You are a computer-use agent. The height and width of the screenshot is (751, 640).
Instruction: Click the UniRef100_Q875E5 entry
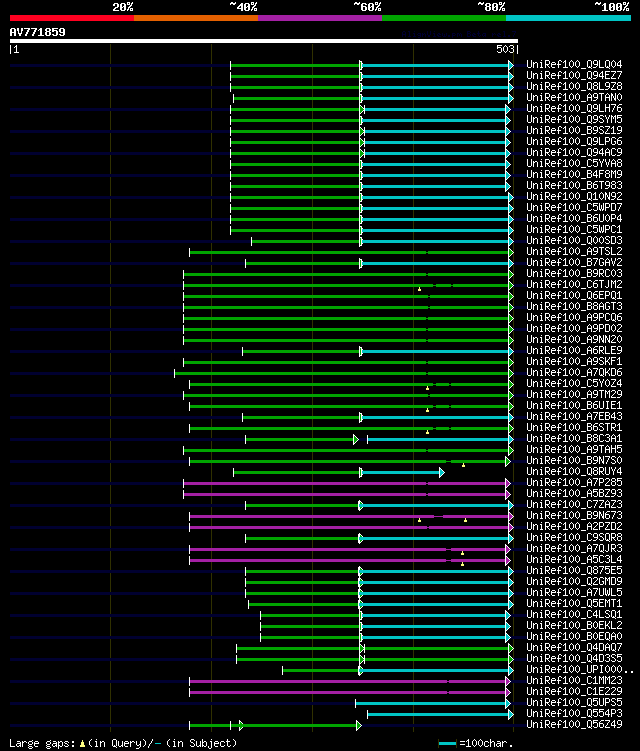[574, 571]
